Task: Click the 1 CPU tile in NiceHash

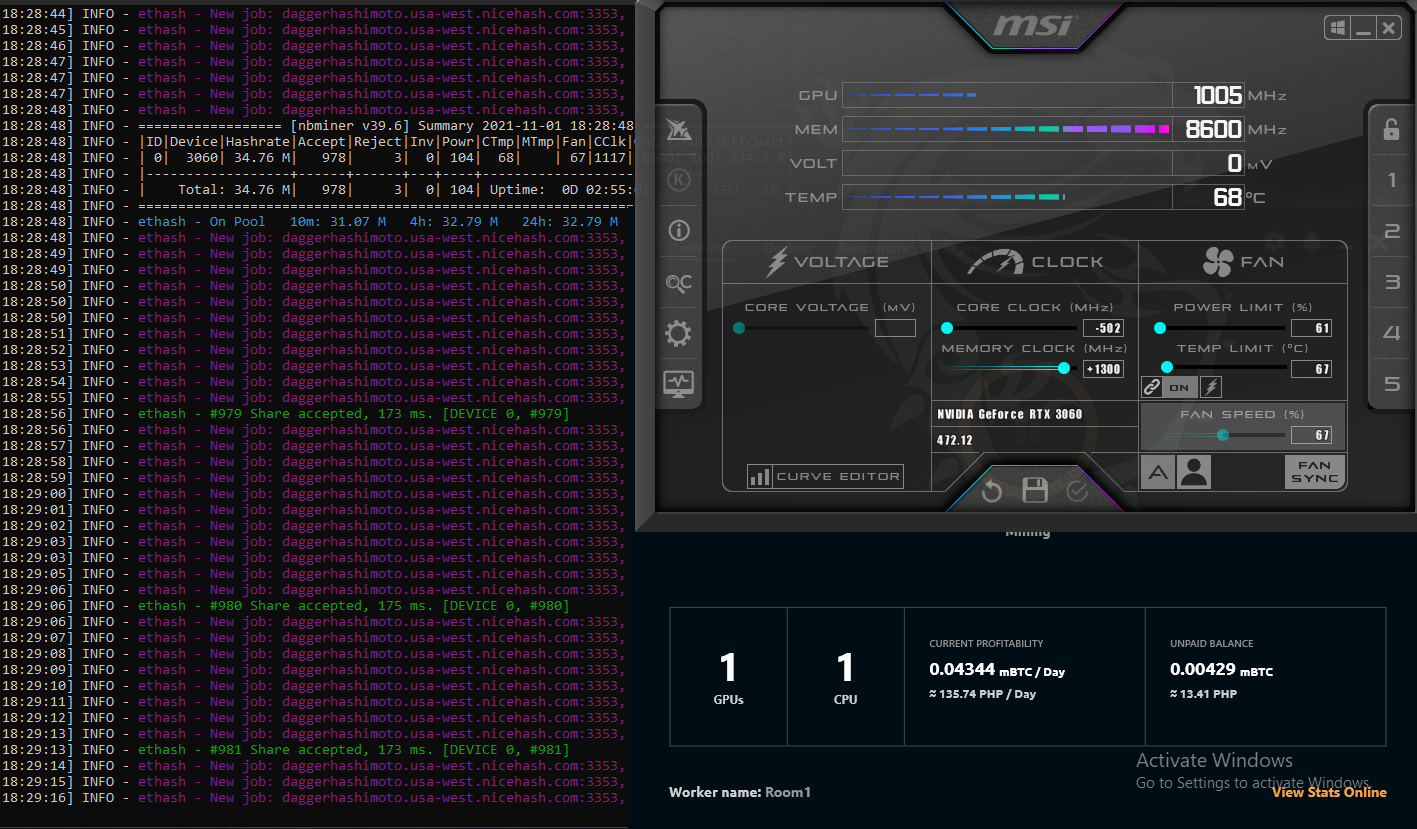Action: tap(846, 677)
